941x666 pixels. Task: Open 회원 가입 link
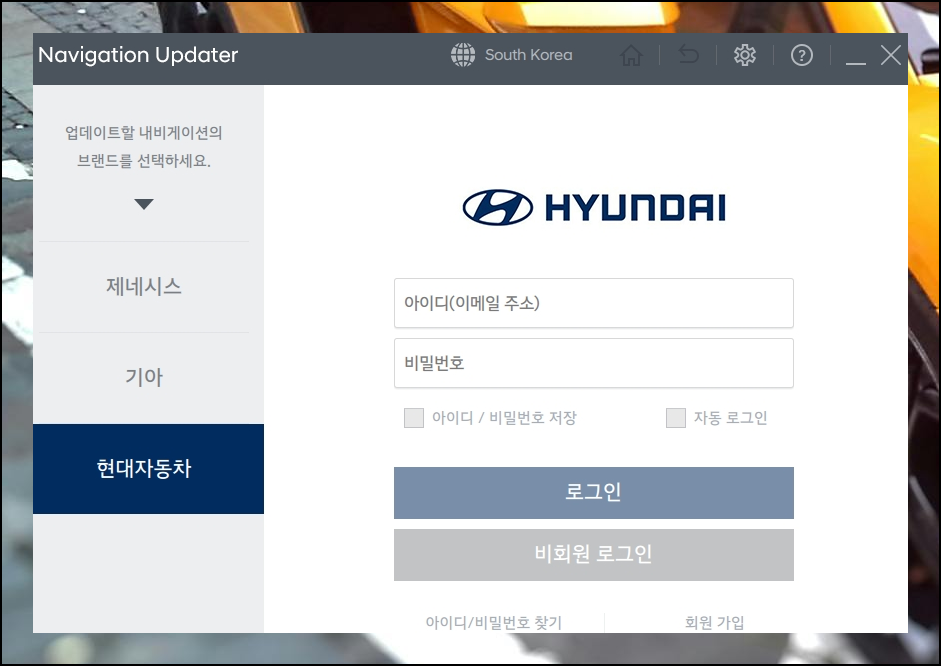pos(714,622)
